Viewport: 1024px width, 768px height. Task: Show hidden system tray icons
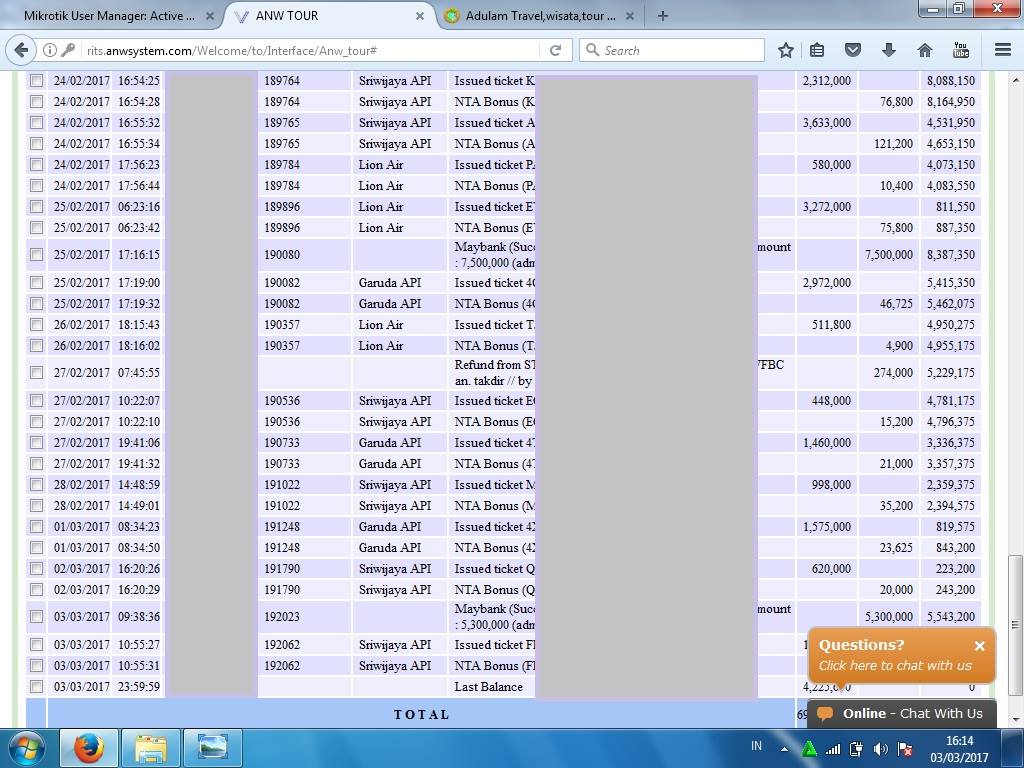click(x=784, y=749)
